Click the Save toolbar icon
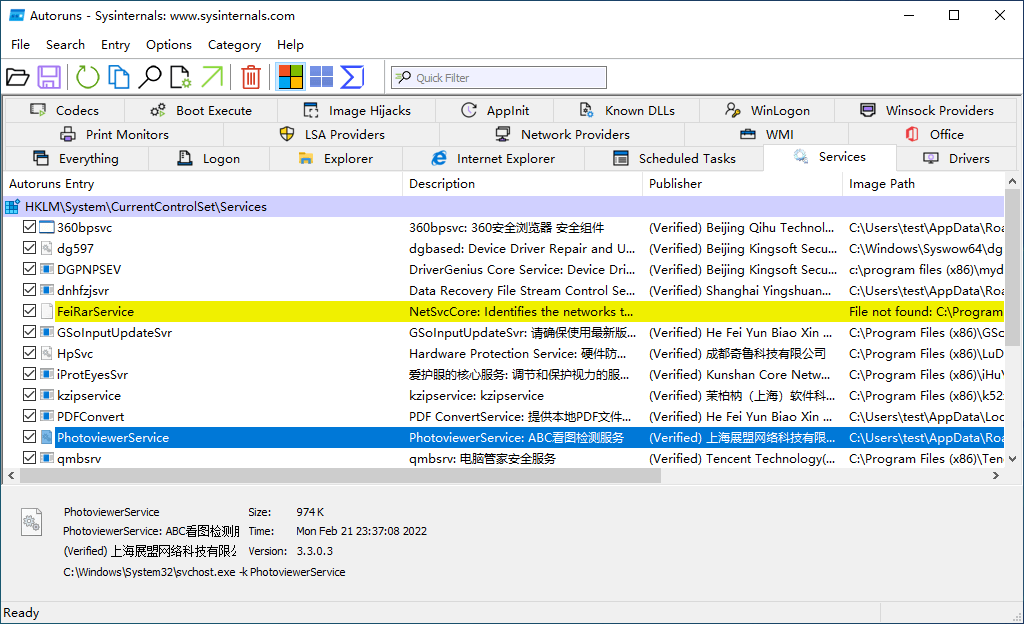Image resolution: width=1024 pixels, height=624 pixels. (49, 77)
